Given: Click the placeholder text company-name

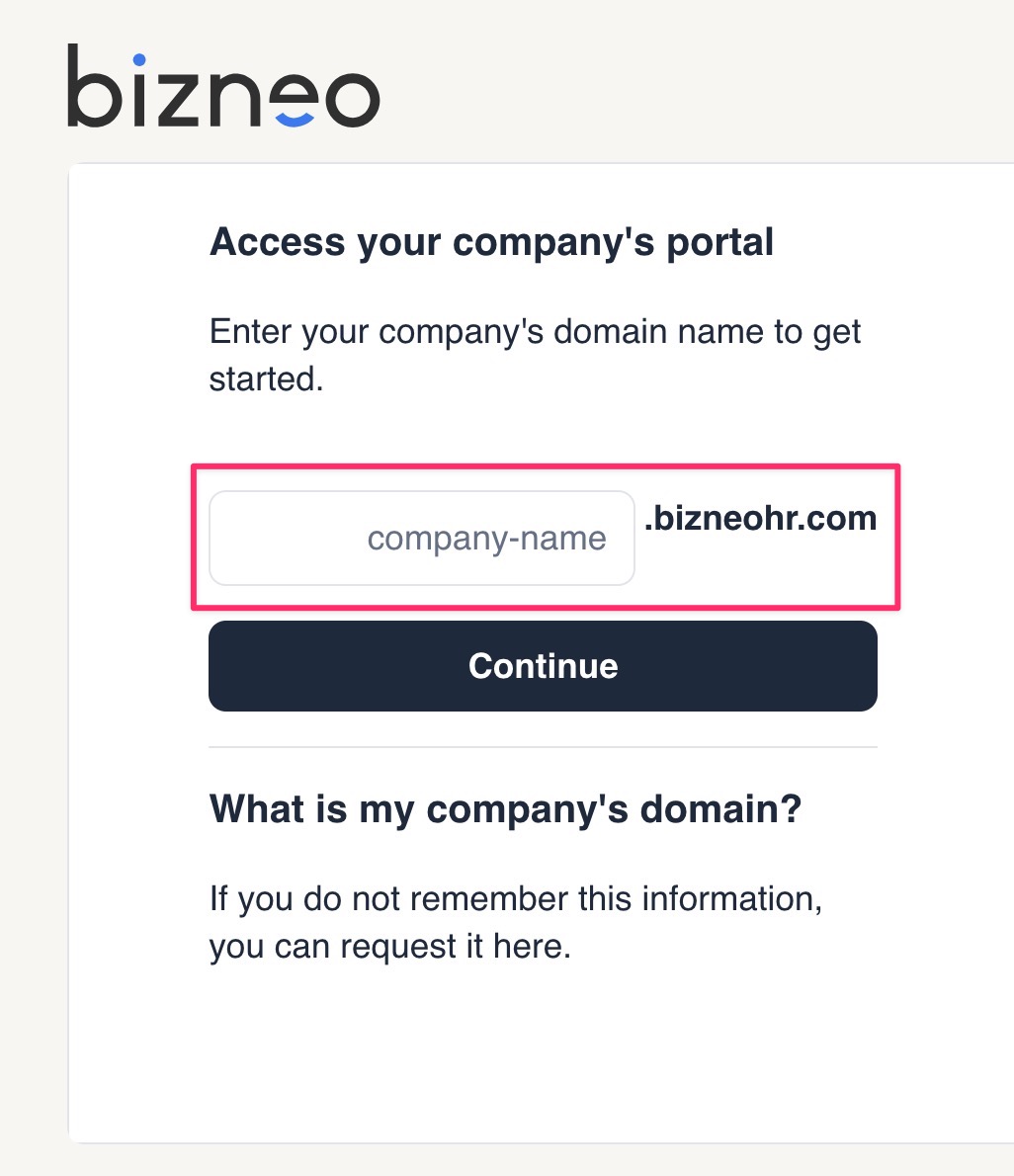Looking at the screenshot, I should (487, 539).
